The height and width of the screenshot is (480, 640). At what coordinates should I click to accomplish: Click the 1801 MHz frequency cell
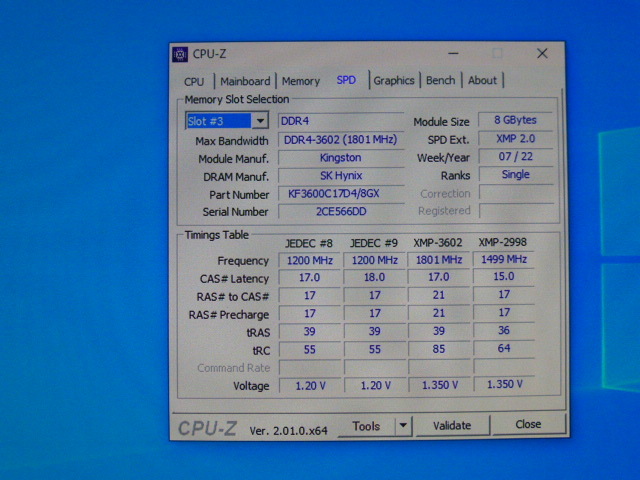[x=439, y=260]
